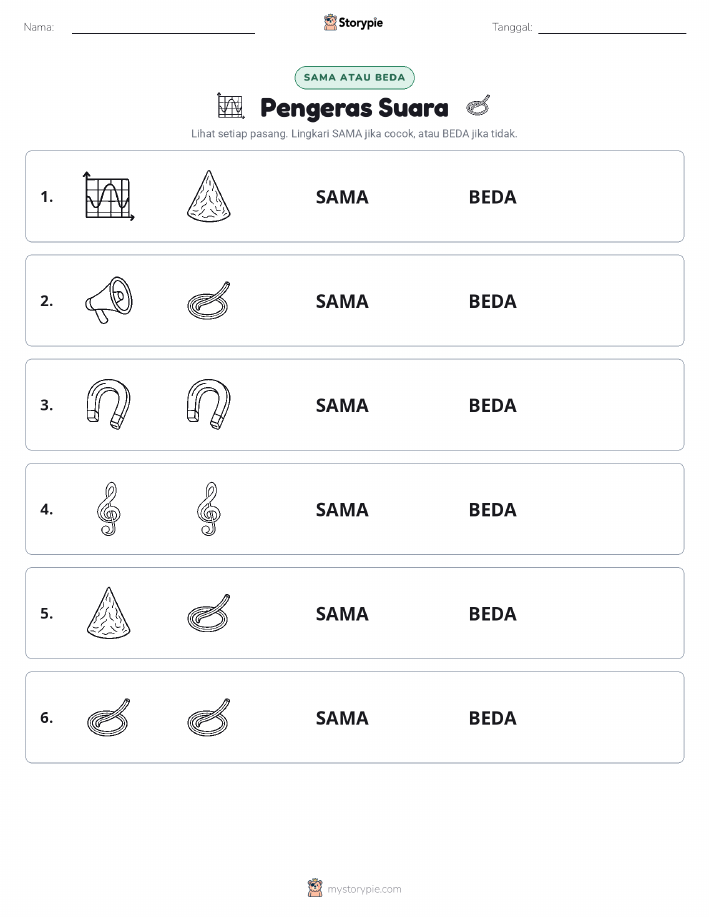Choose SAMA for question 1
The width and height of the screenshot is (709, 917).
(342, 197)
